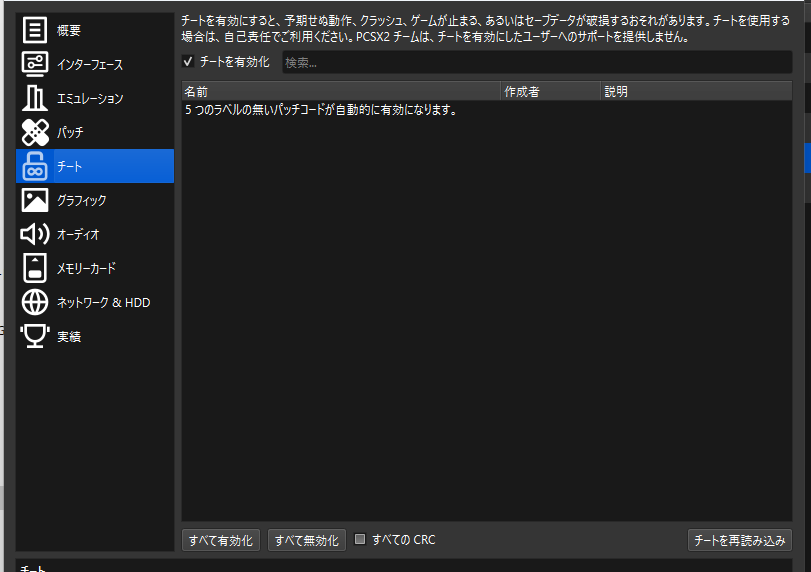This screenshot has height=572, width=811.
Task: Open the ネットワーク & HDD globe icon
Action: coord(35,302)
